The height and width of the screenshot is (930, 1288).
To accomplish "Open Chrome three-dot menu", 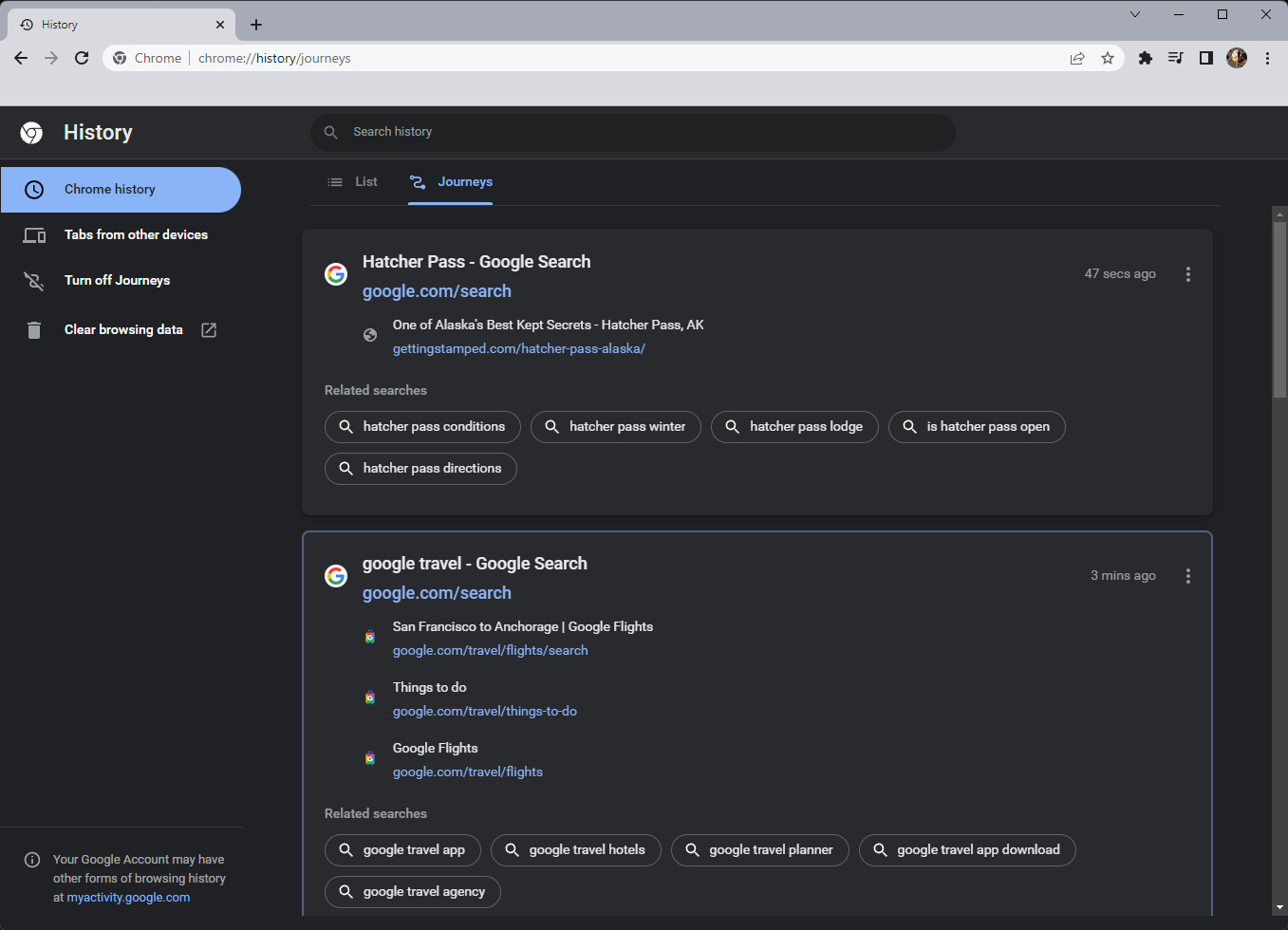I will [x=1267, y=58].
